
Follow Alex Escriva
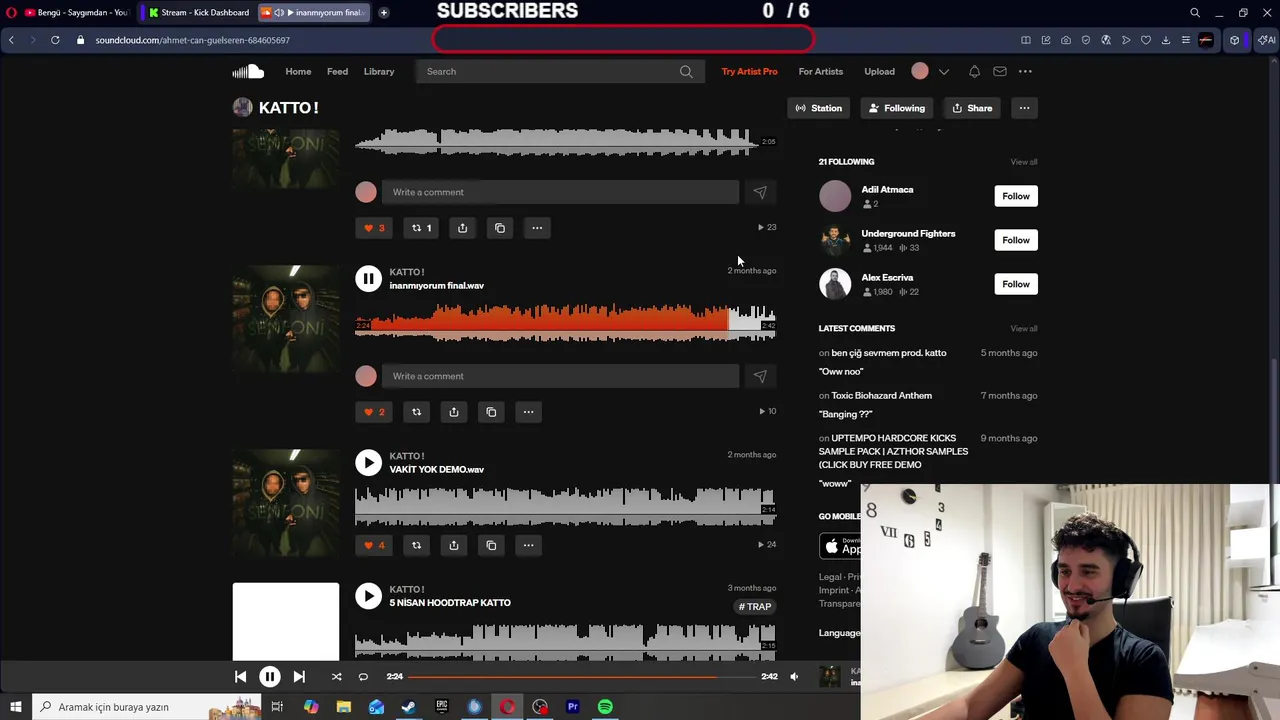click(x=1015, y=284)
